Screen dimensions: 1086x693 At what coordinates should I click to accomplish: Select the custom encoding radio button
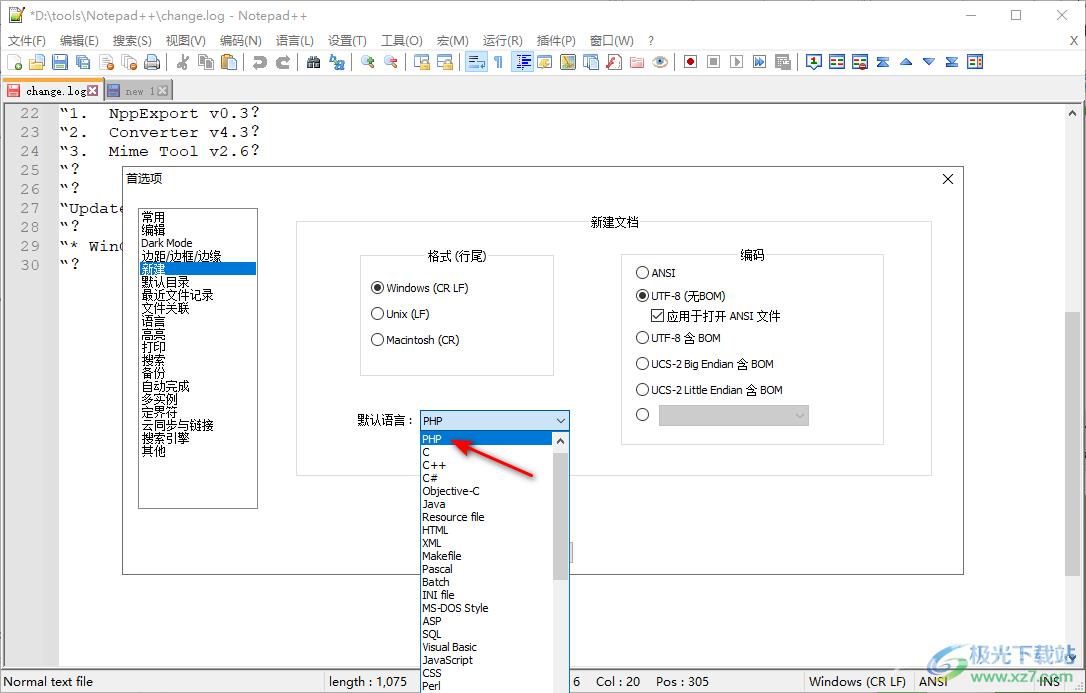643,415
